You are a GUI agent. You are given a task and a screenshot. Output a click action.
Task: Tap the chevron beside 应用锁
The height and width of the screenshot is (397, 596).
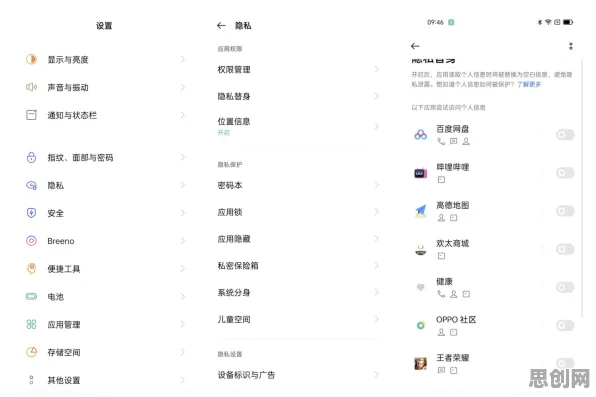376,212
